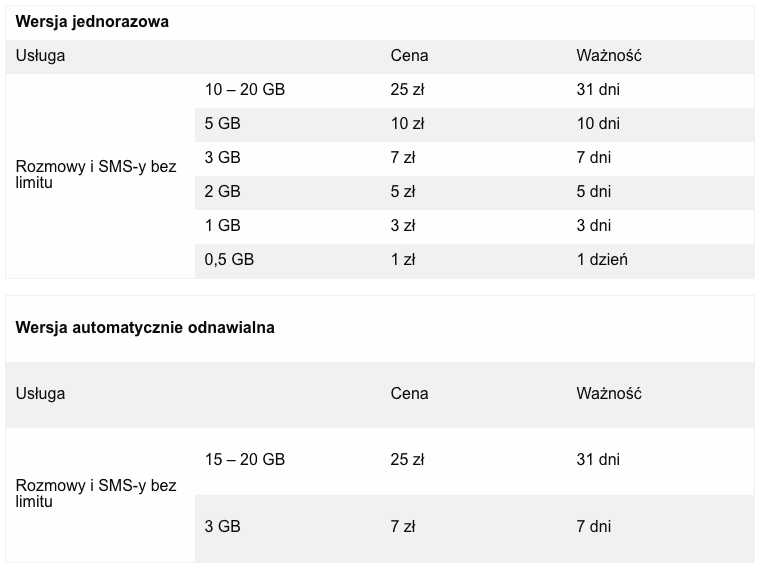
Task: Click "Ważność" header in the odnawialna table
Action: click(608, 394)
